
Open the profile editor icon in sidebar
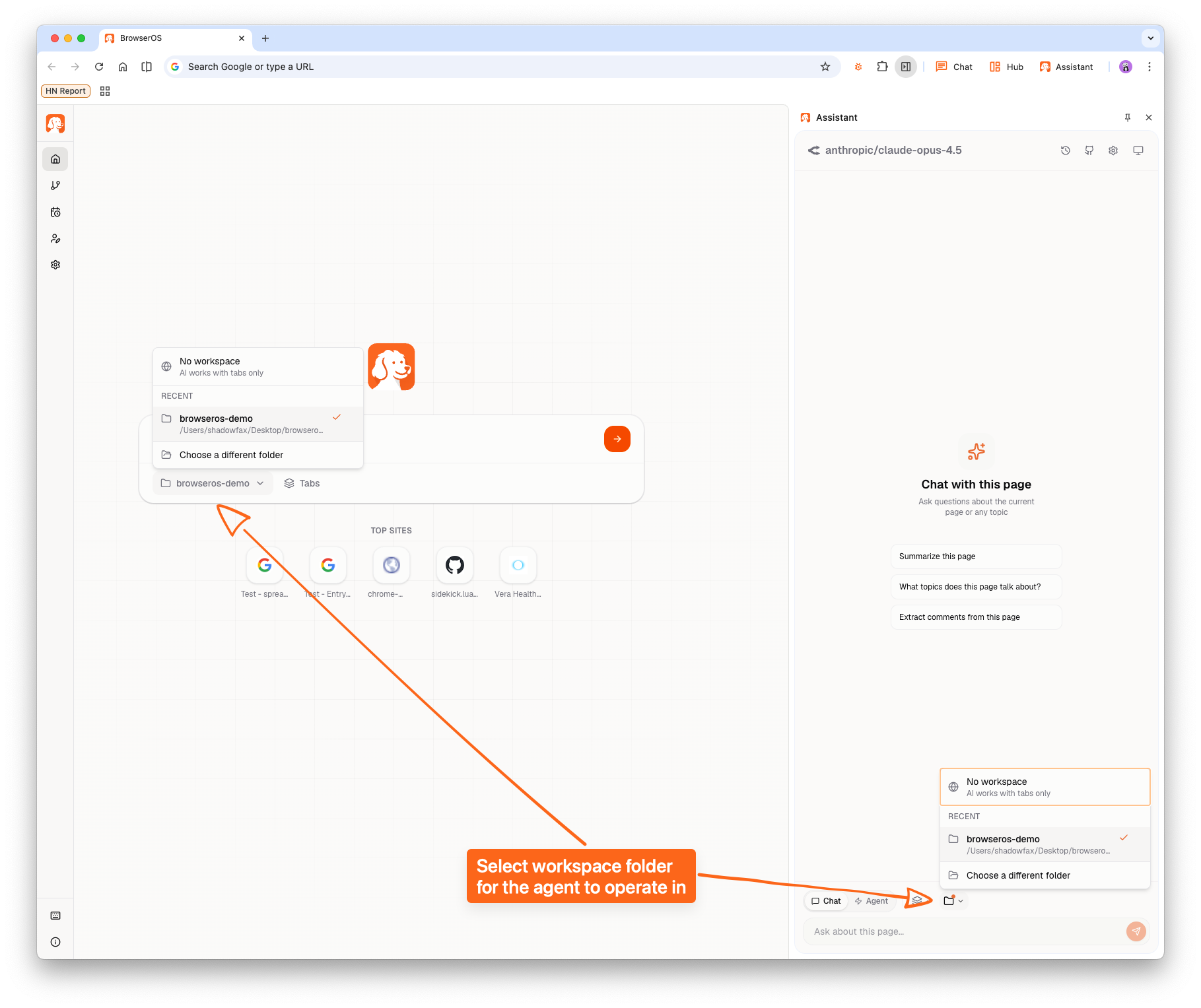55,238
